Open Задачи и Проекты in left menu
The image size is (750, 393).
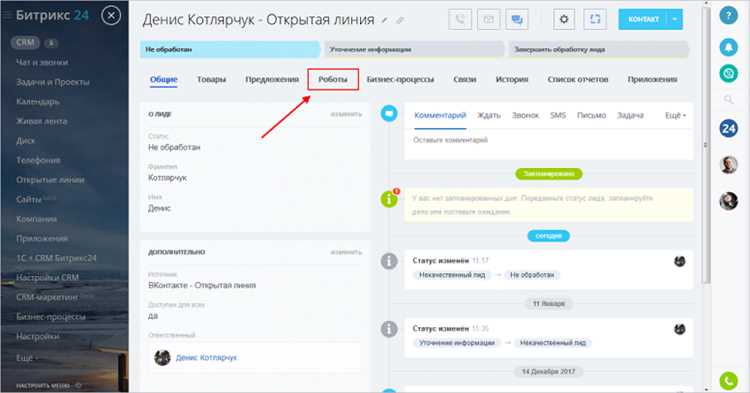53,82
